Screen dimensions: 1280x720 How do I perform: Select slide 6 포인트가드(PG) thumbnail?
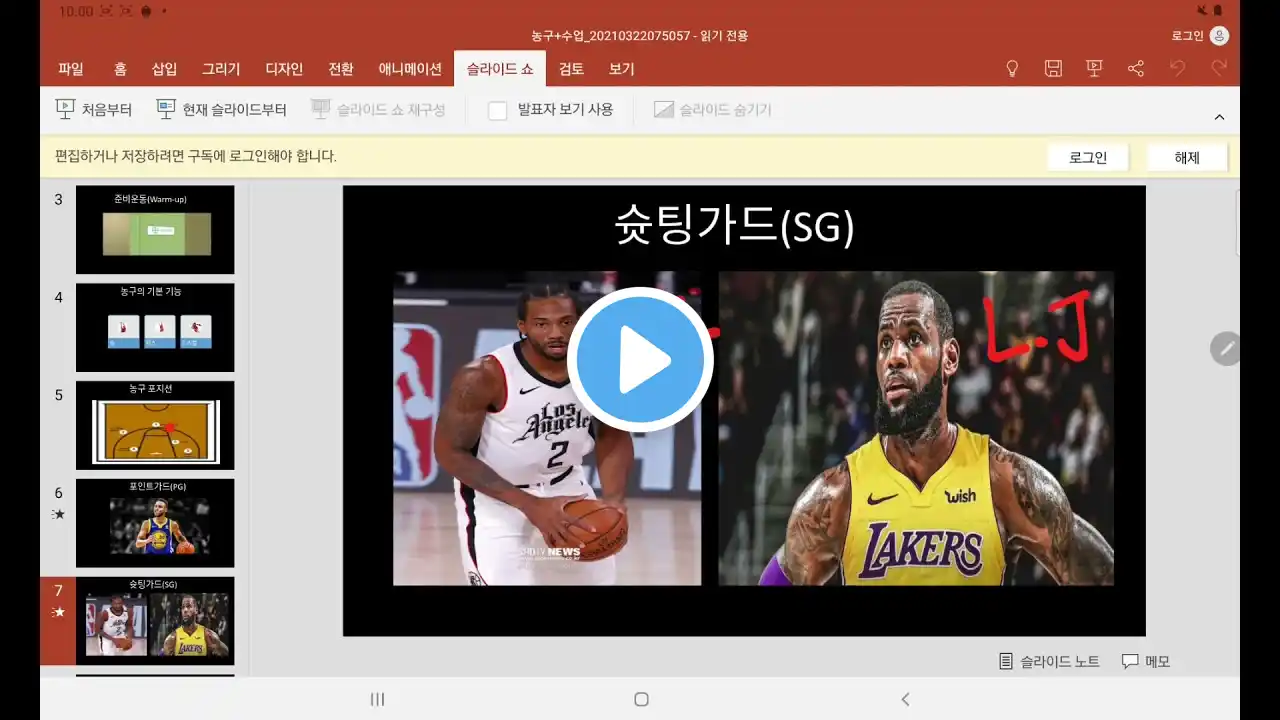[x=155, y=523]
